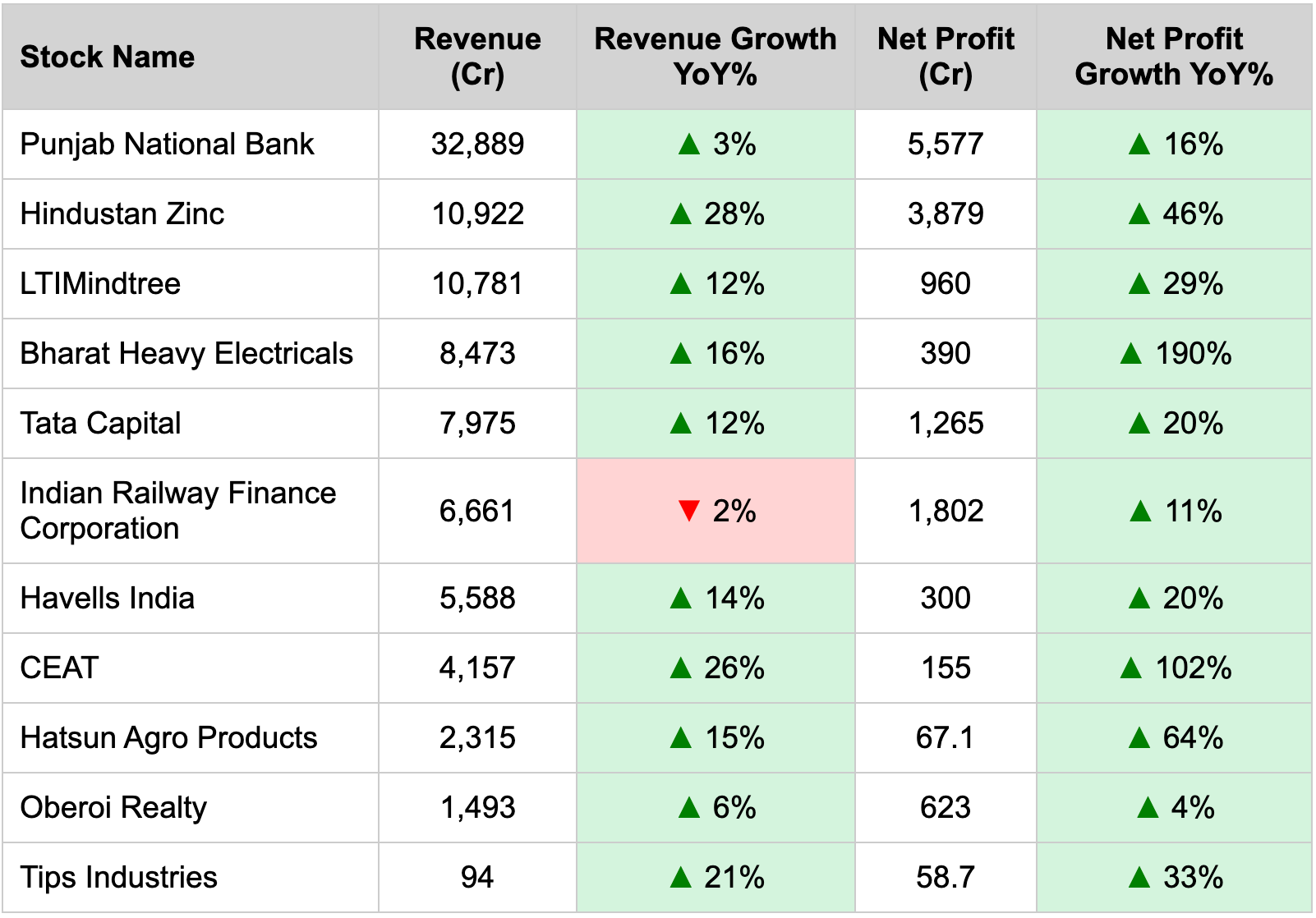Click Punjab National Bank 16% profit growth
This screenshot has width=1316, height=918.
[x=1174, y=145]
